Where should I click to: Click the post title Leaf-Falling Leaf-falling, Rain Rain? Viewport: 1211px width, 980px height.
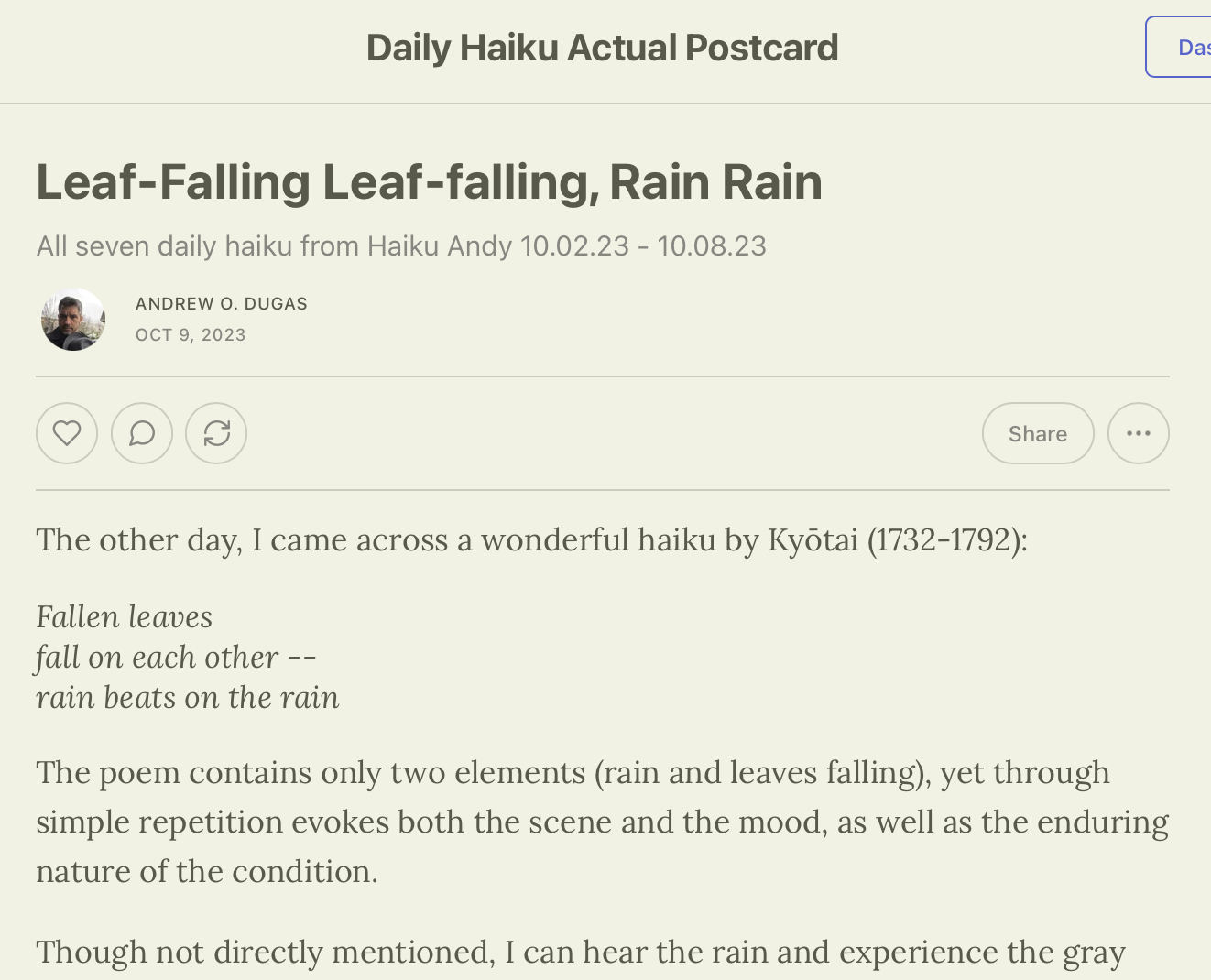pos(429,181)
